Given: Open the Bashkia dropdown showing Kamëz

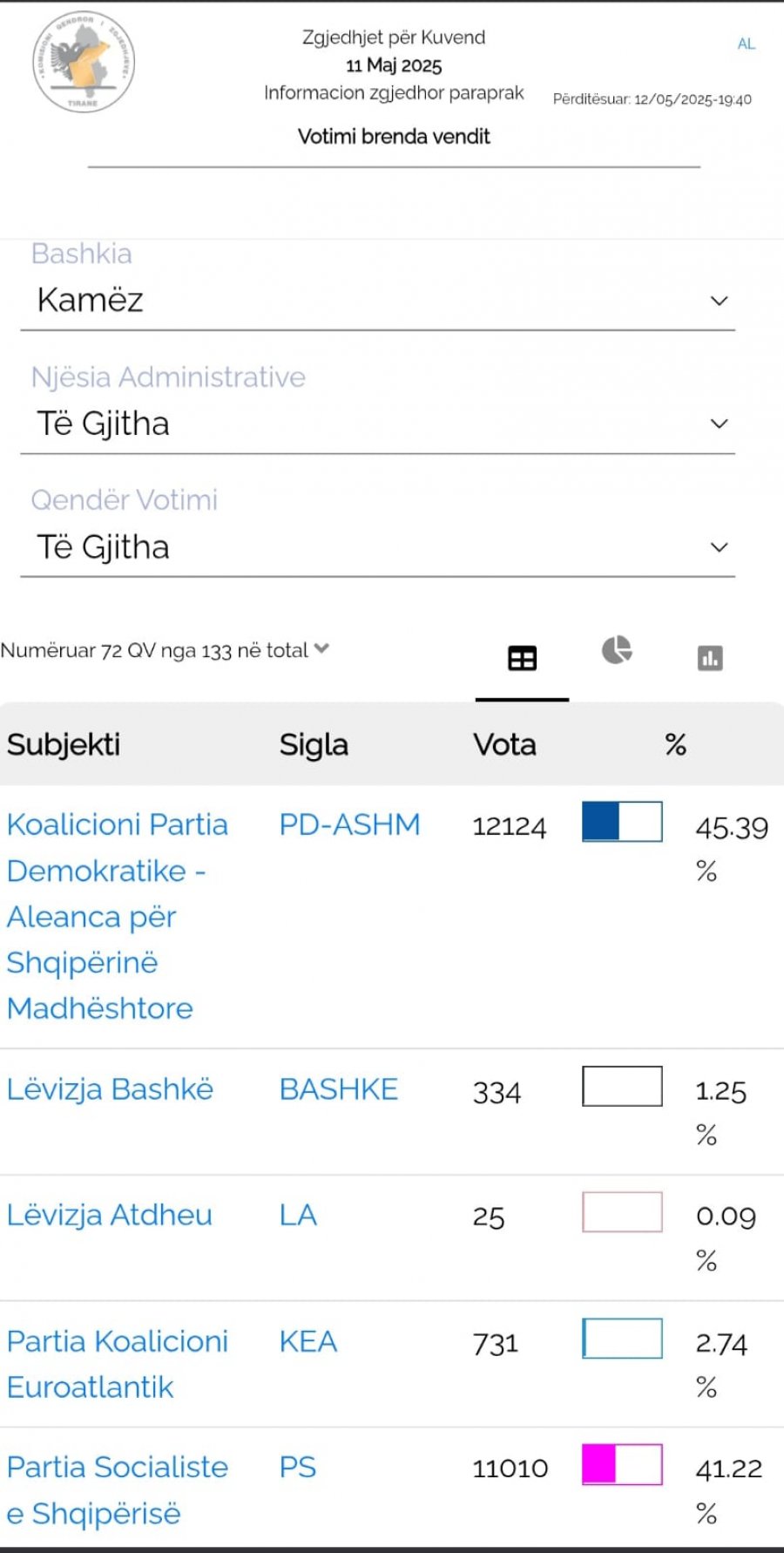Looking at the screenshot, I should click(x=377, y=301).
